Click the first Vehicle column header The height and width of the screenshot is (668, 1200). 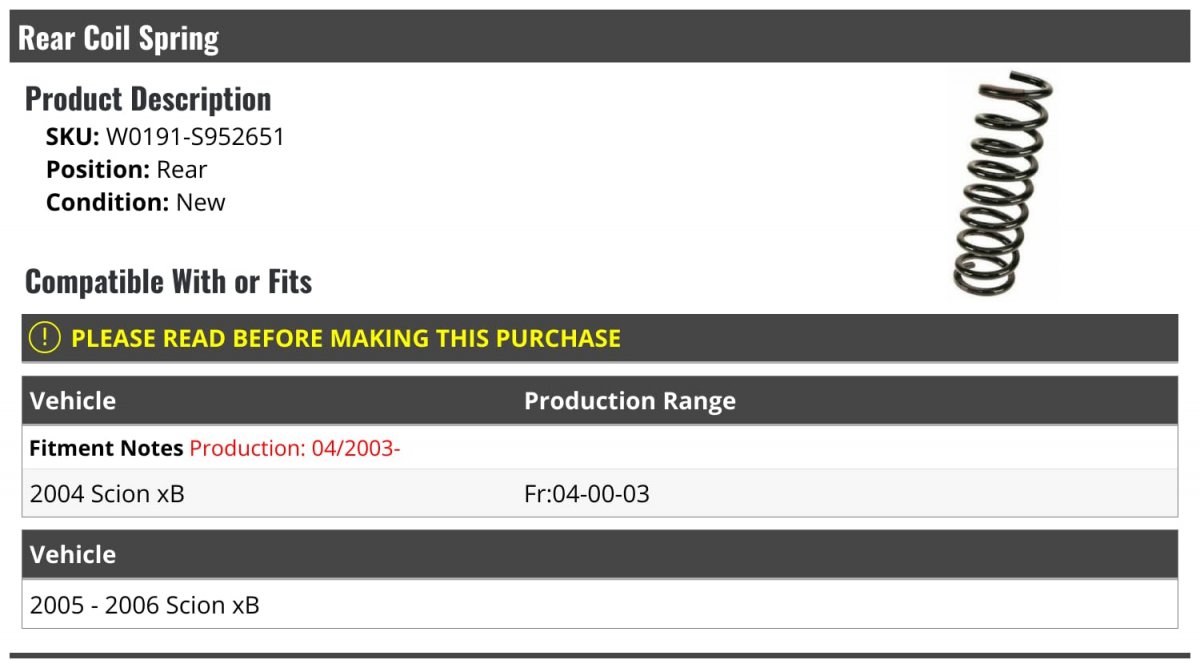point(73,401)
